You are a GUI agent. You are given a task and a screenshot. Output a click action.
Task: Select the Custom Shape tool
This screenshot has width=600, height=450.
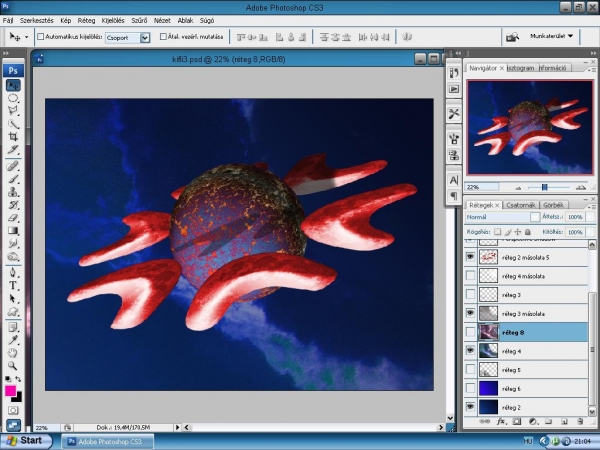(x=13, y=311)
